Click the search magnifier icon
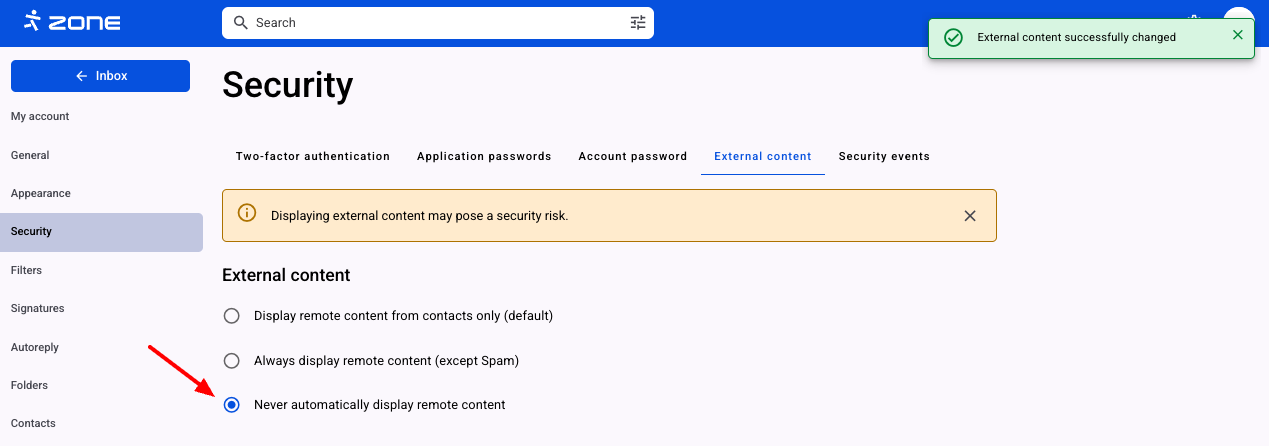The image size is (1269, 446). (x=240, y=22)
